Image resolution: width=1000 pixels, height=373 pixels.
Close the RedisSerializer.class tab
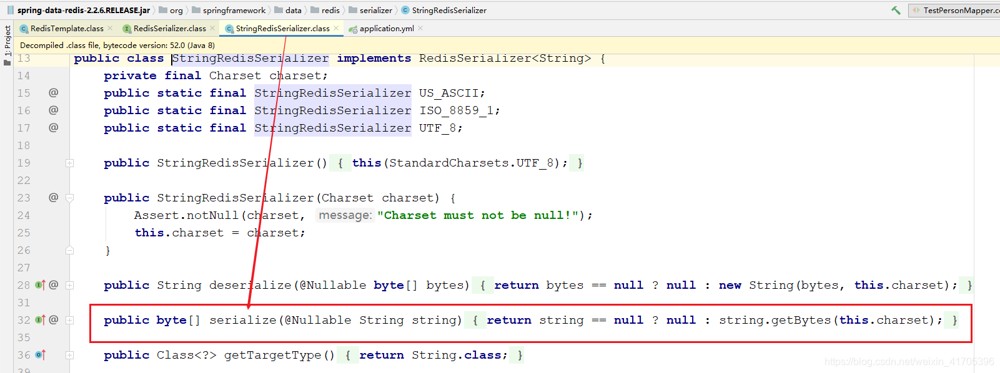tap(212, 29)
